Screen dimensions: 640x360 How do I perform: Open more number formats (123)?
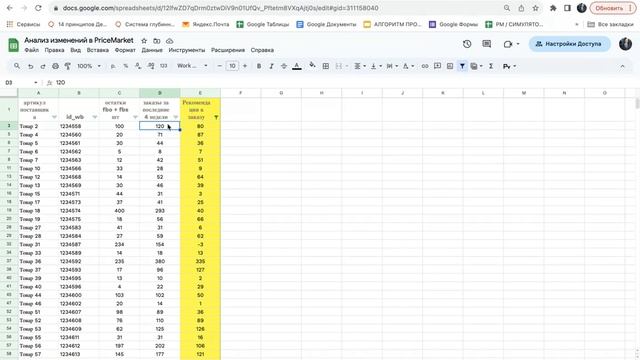[x=163, y=66]
